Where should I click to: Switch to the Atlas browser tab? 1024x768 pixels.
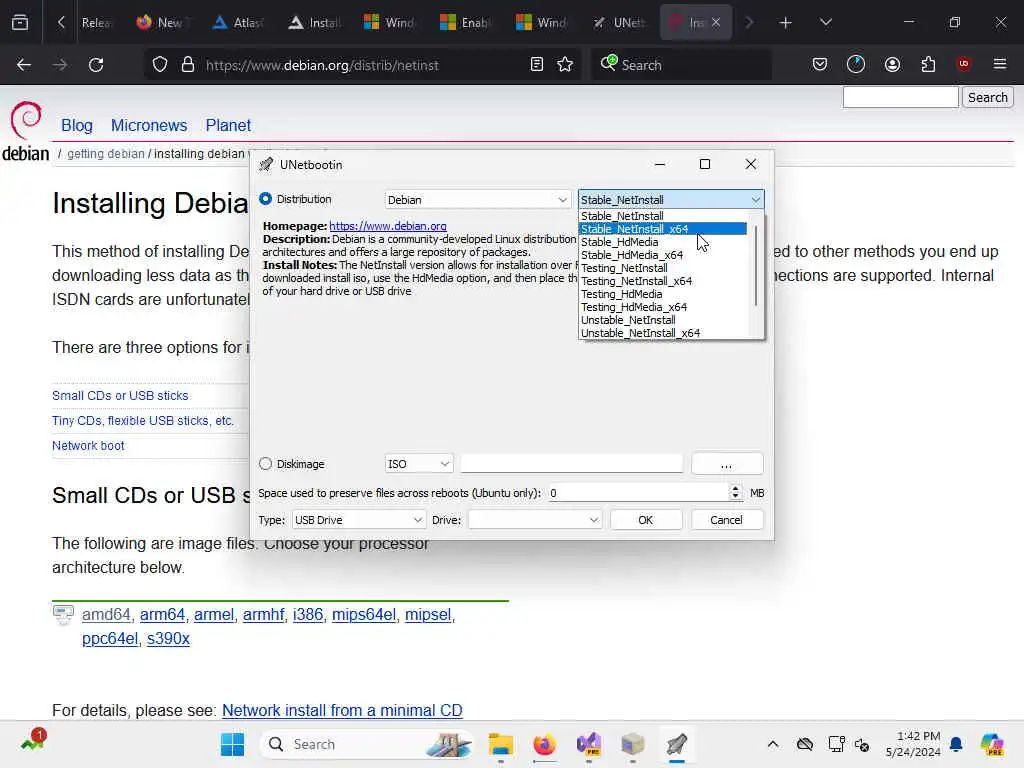pyautogui.click(x=240, y=23)
